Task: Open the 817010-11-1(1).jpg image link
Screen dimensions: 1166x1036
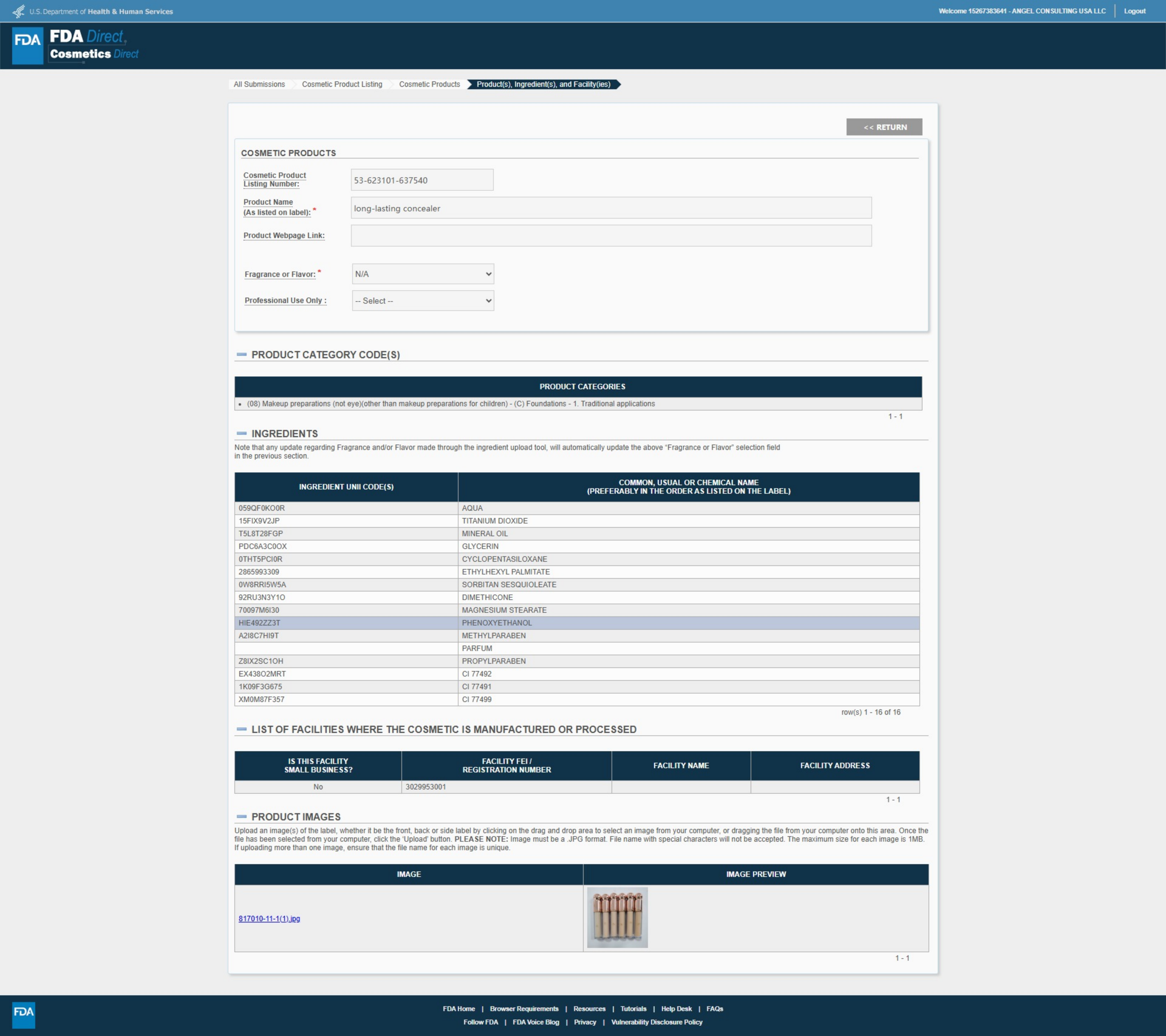Action: tap(269, 918)
